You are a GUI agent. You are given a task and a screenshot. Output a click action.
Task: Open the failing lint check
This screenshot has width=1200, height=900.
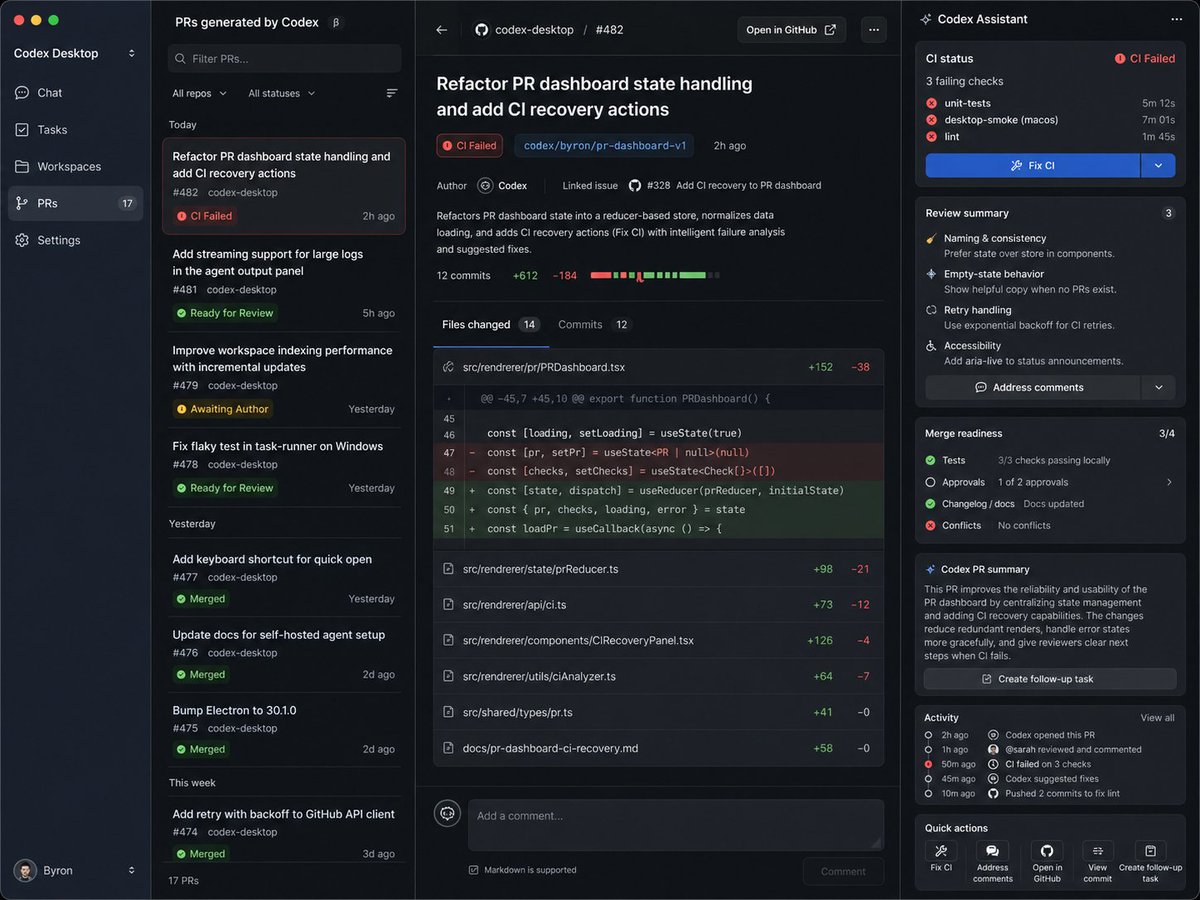point(1050,137)
